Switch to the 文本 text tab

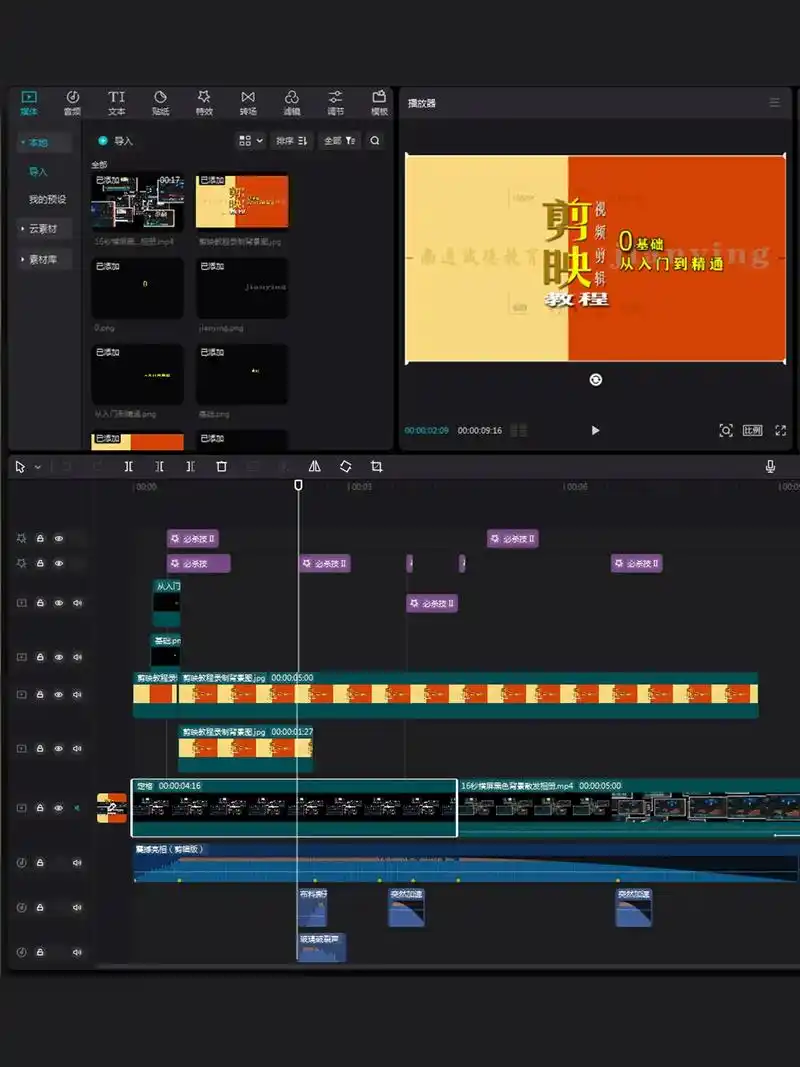tap(116, 102)
